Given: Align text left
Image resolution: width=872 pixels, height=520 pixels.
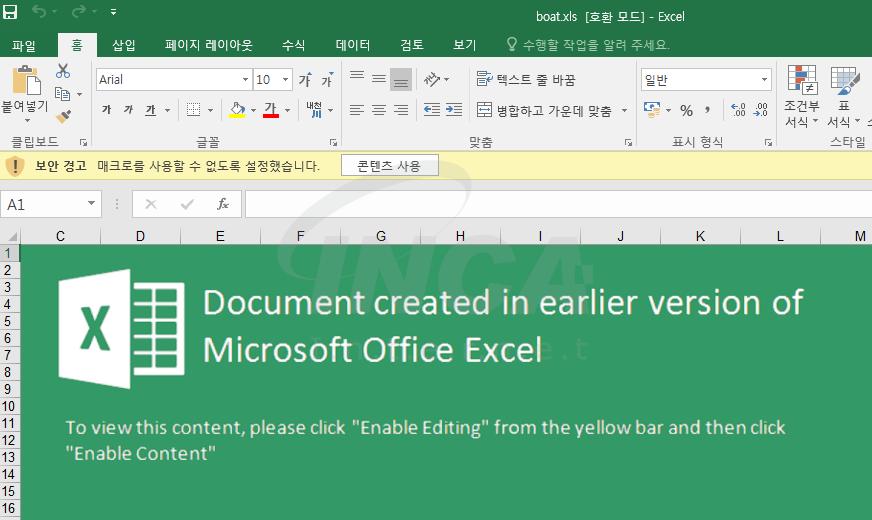Looking at the screenshot, I should [357, 110].
